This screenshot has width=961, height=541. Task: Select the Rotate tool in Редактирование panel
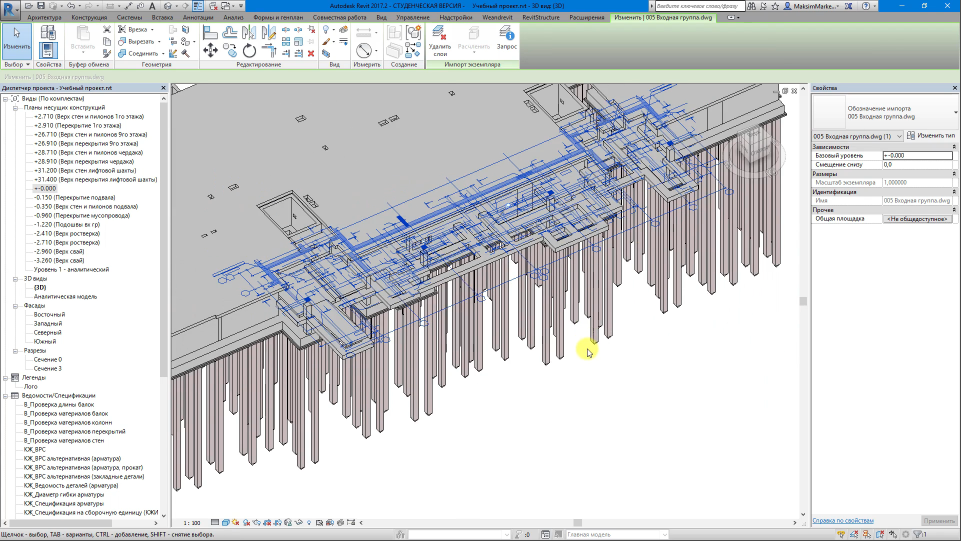(x=249, y=50)
